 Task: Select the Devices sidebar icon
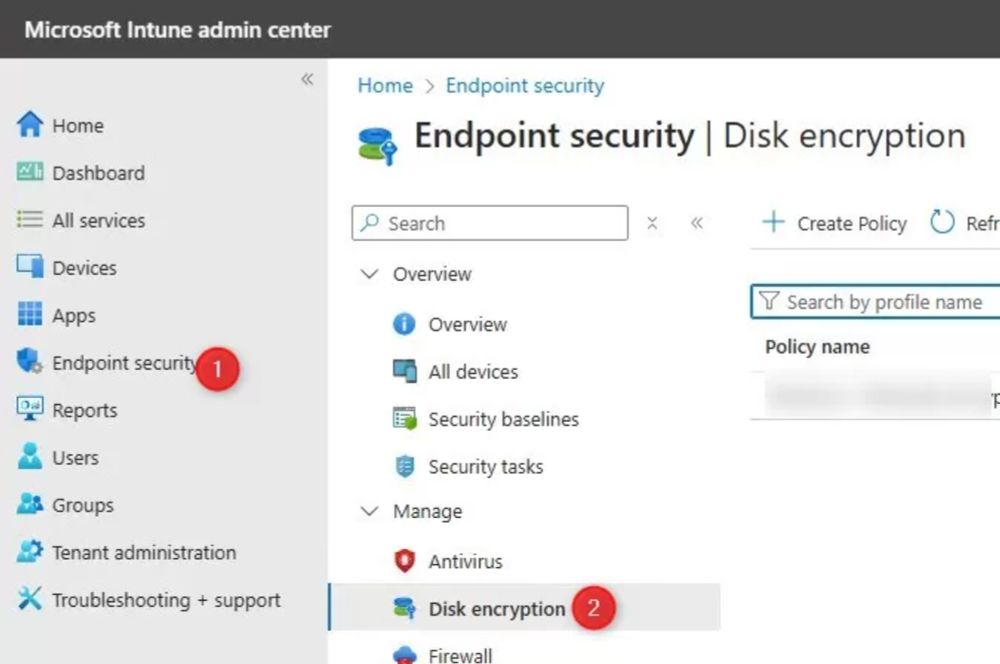(x=29, y=267)
